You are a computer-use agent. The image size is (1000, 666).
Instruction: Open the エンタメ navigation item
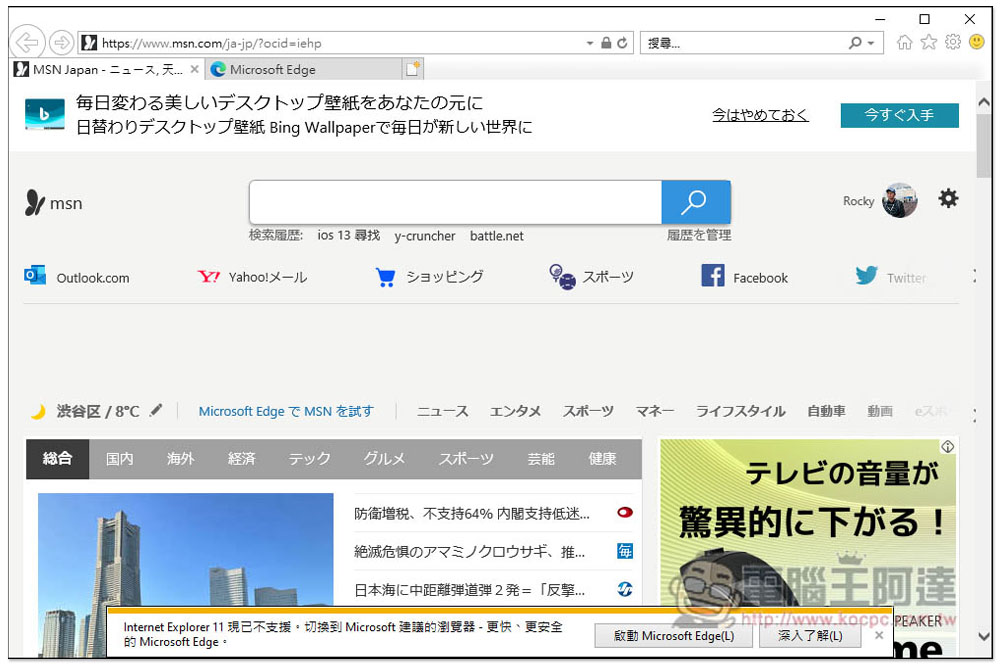click(515, 411)
